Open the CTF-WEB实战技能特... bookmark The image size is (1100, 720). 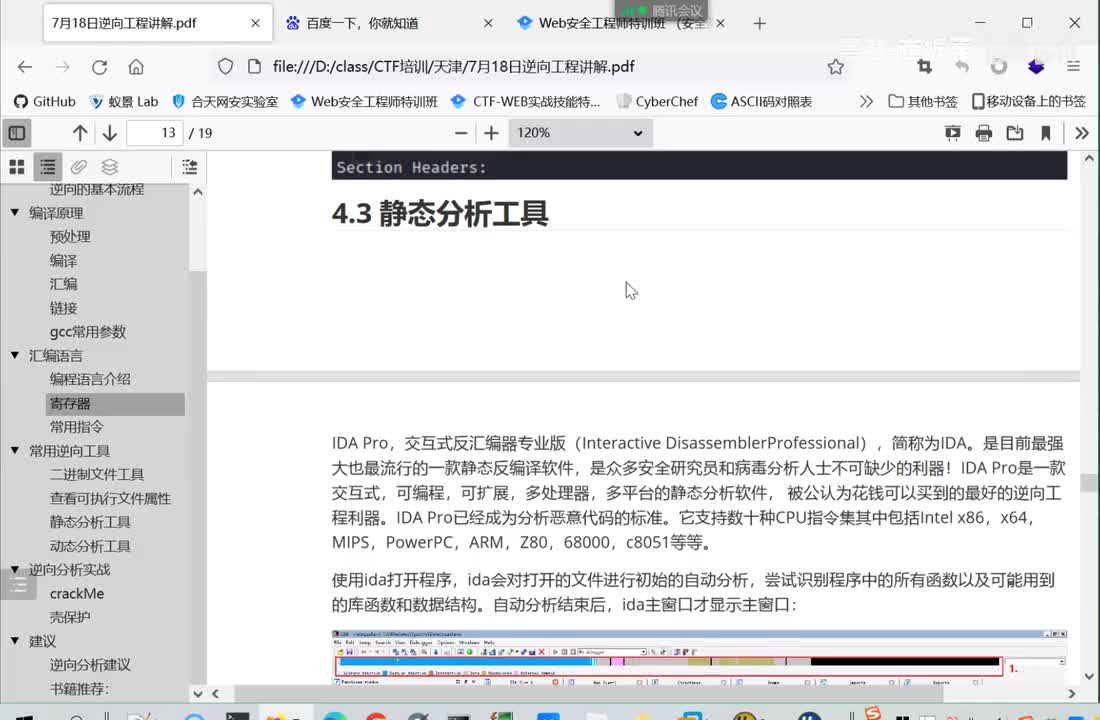525,101
